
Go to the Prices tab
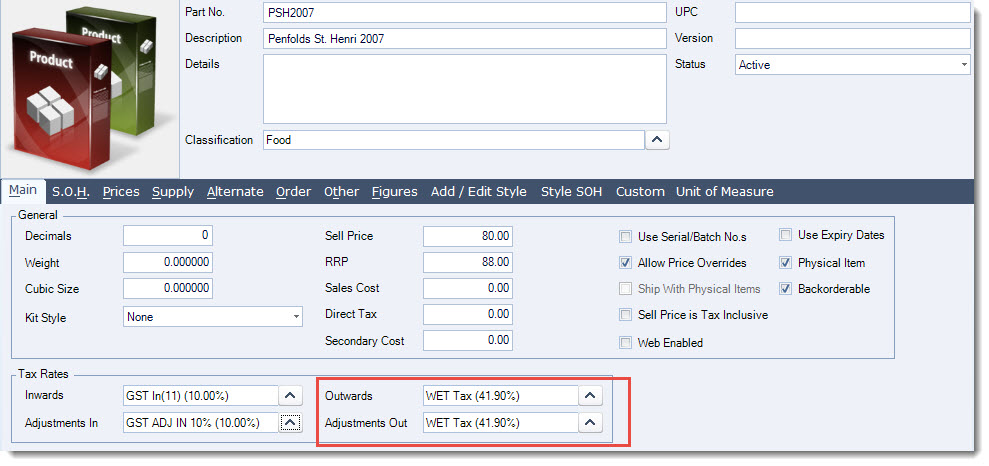(121, 192)
